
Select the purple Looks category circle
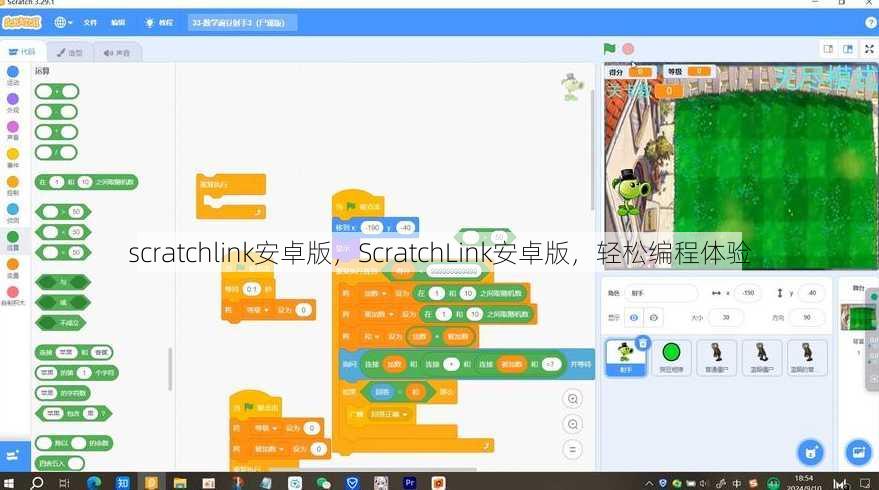pos(13,99)
